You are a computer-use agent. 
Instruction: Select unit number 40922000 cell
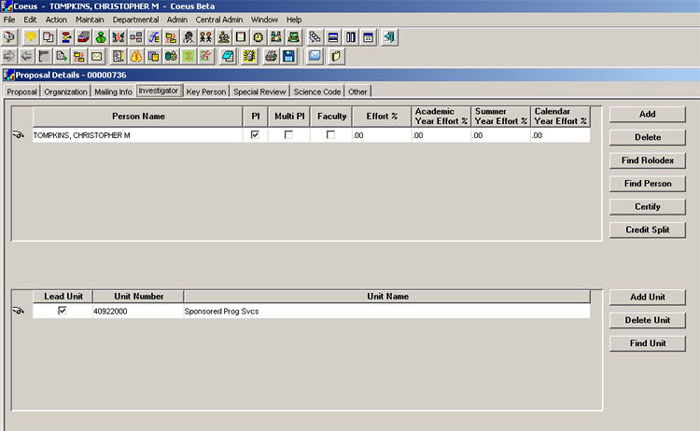point(138,311)
